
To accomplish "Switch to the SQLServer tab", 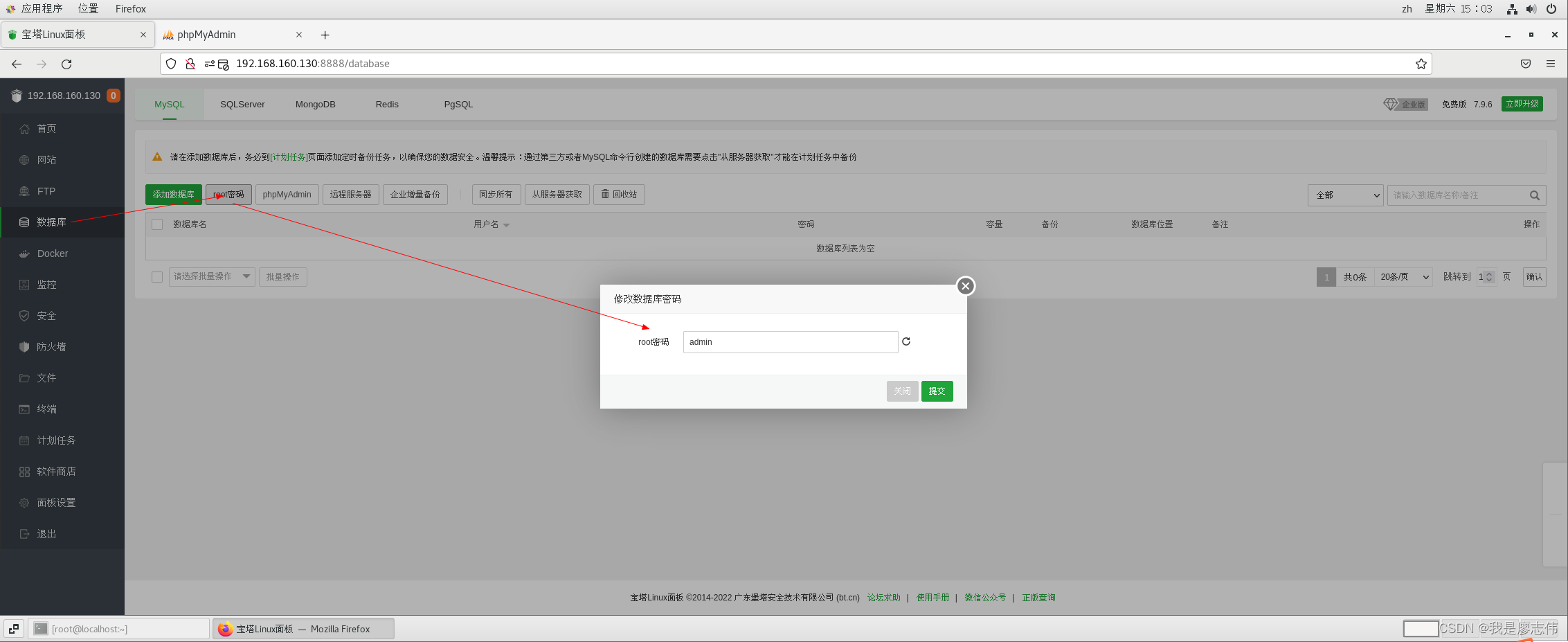I will tap(242, 105).
